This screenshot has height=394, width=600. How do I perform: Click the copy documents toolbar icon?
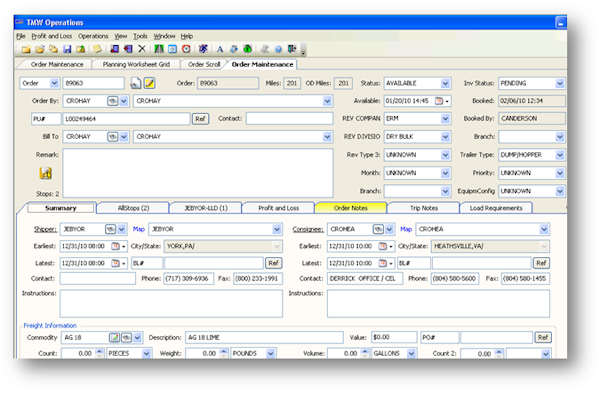54,49
